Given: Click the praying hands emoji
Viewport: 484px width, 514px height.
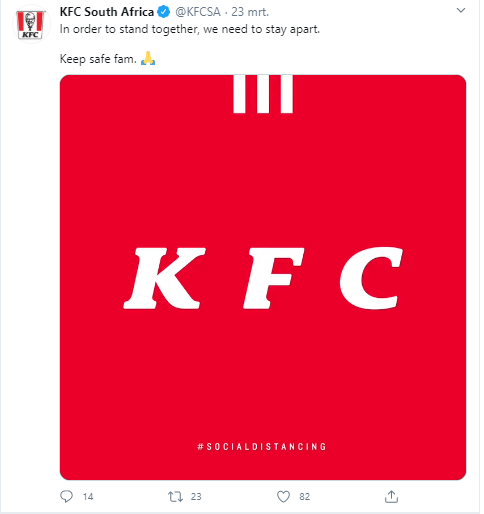Looking at the screenshot, I should click(148, 58).
